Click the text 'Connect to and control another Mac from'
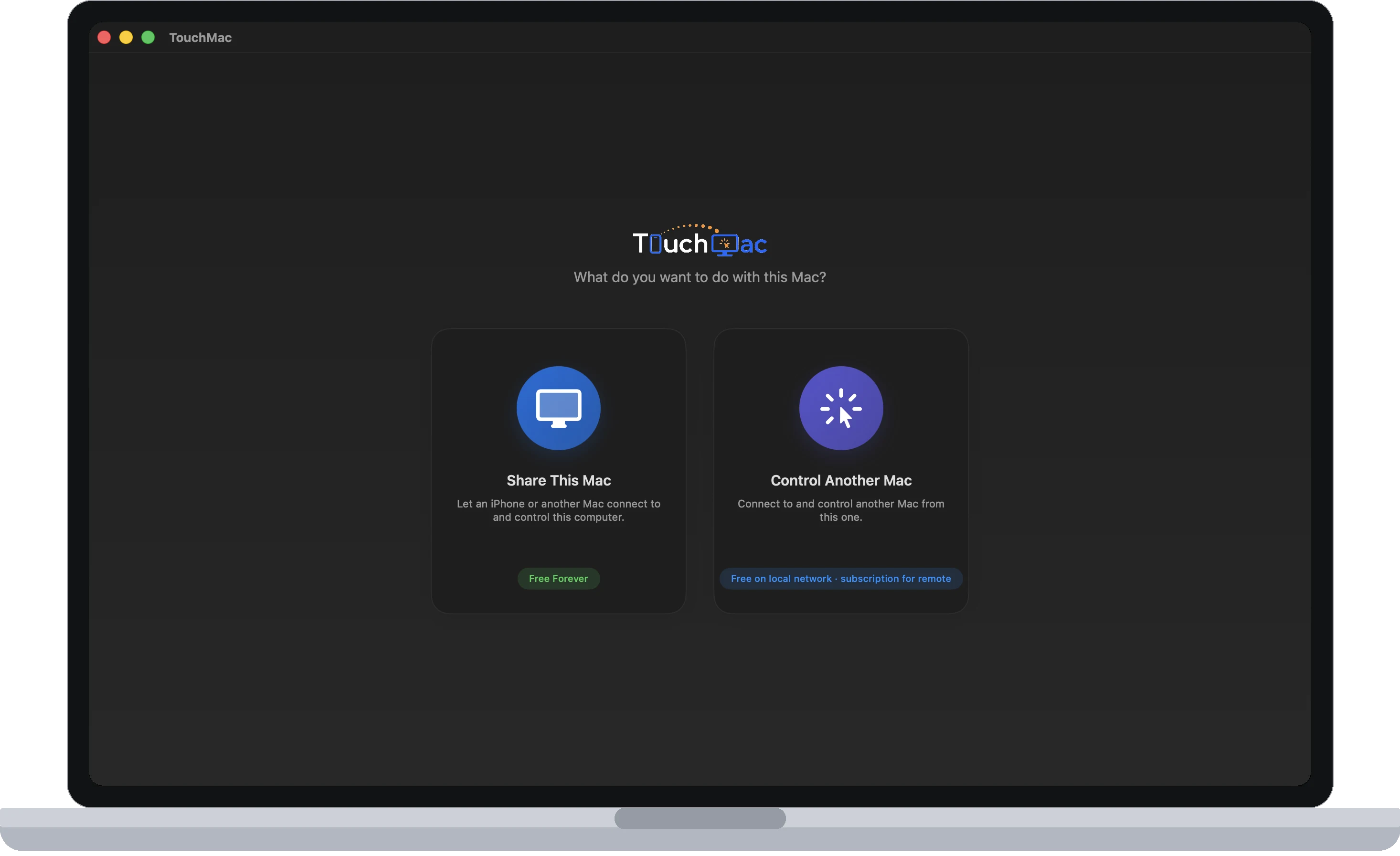The width and height of the screenshot is (1400, 856). click(841, 504)
